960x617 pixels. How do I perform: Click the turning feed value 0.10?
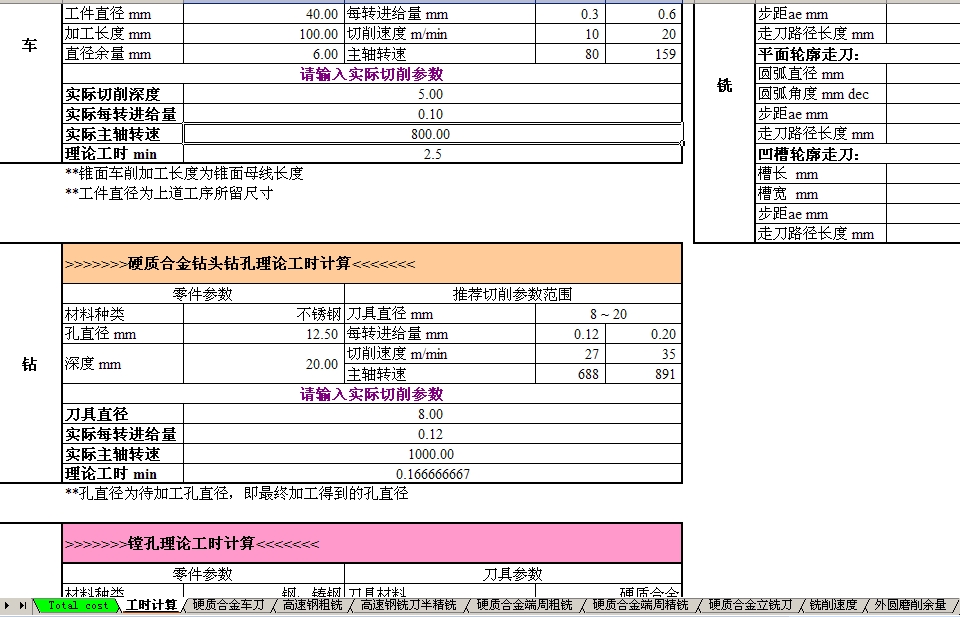tap(432, 114)
